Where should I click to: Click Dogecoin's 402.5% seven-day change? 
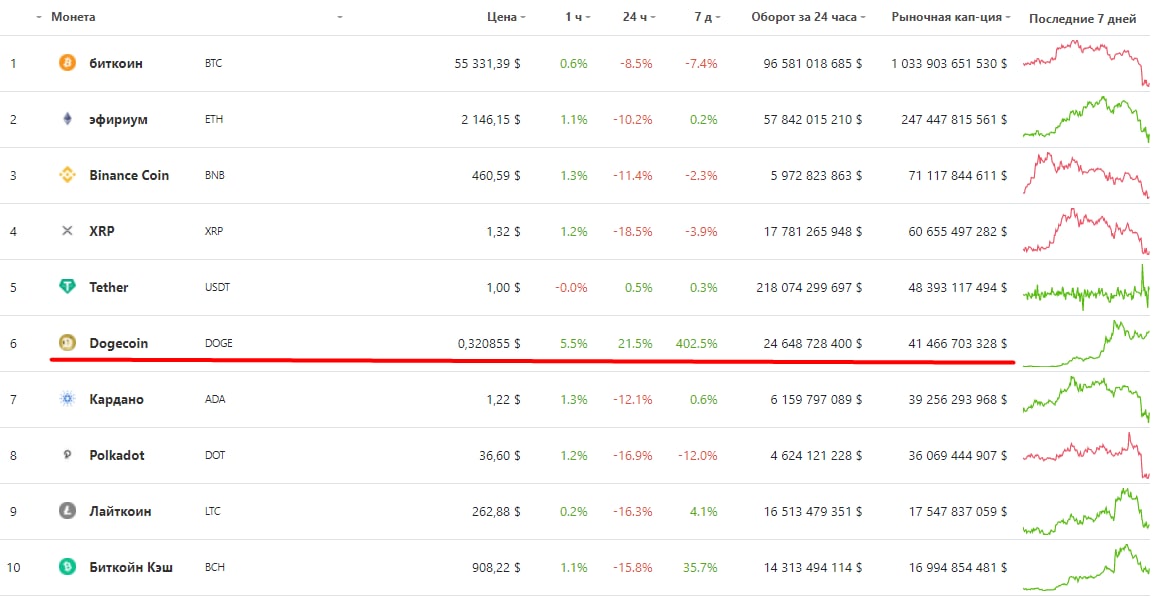coord(697,344)
